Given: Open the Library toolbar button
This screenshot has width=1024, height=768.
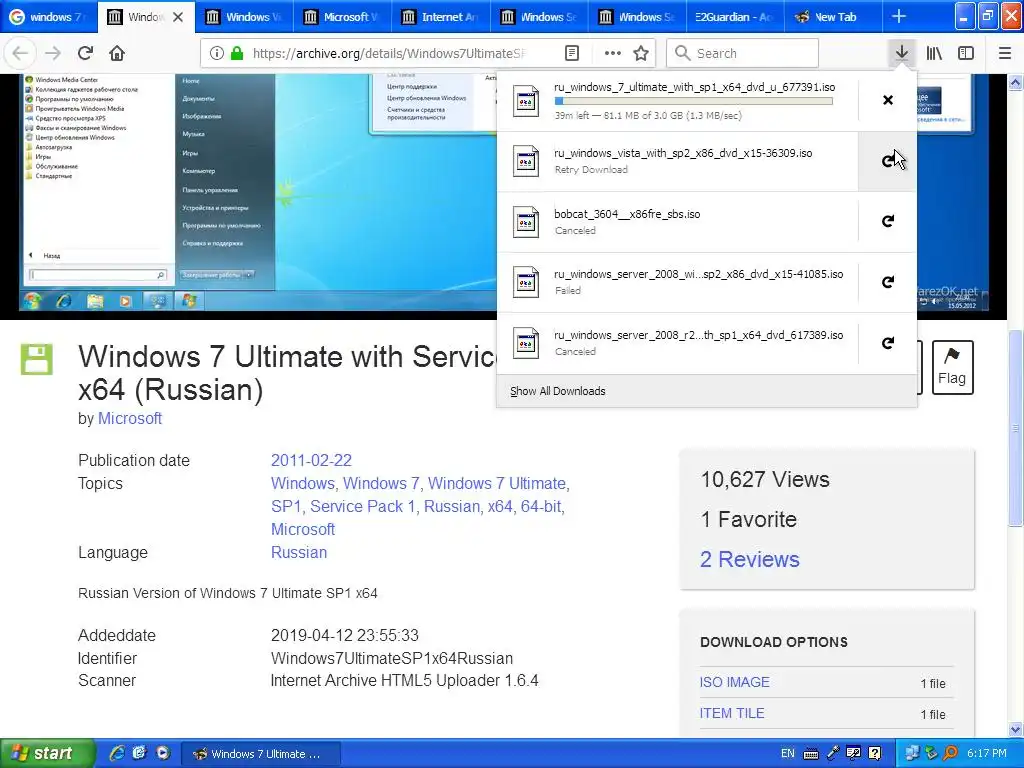Looking at the screenshot, I should [934, 53].
